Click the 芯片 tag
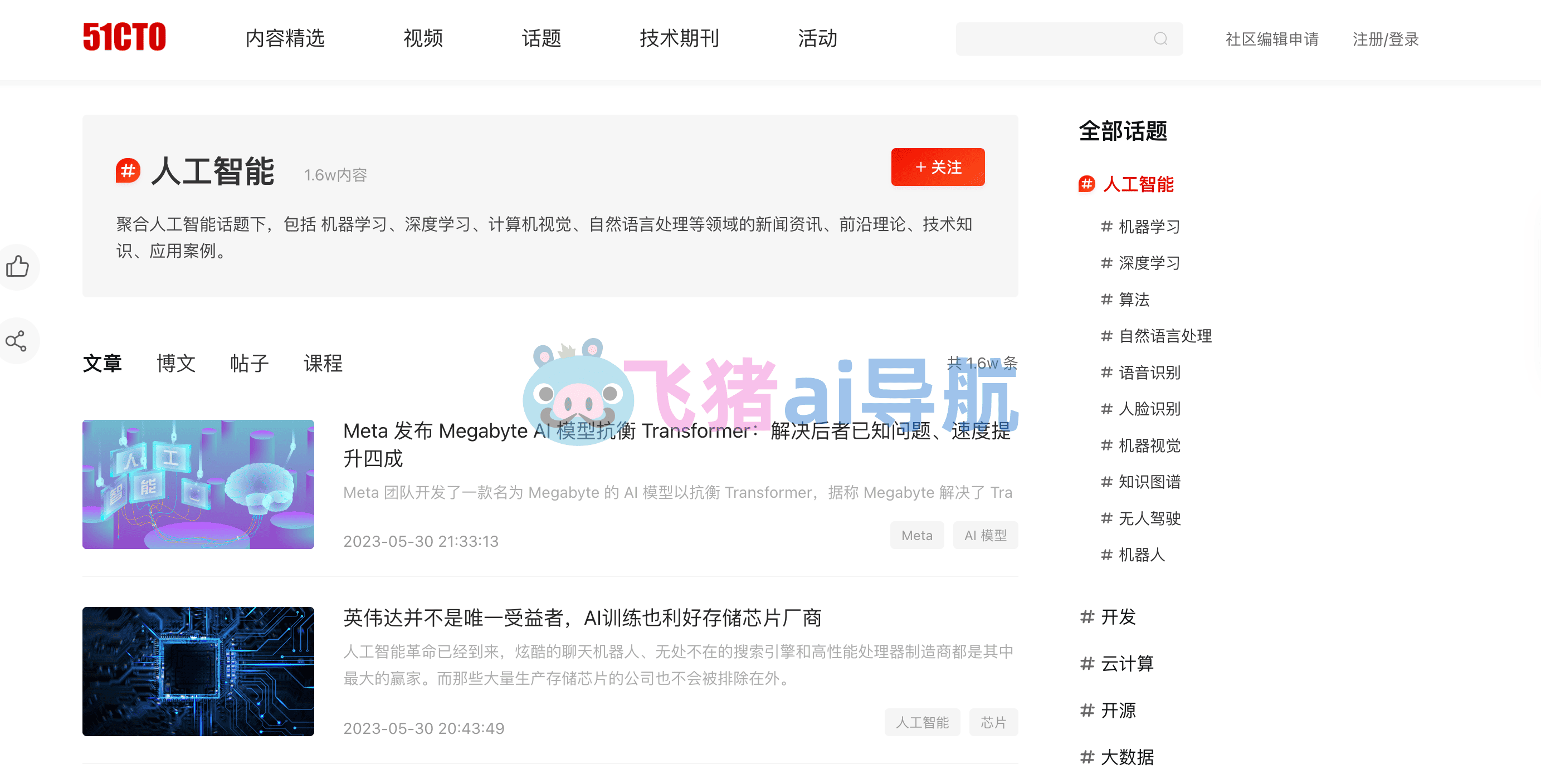1541x784 pixels. 993,722
